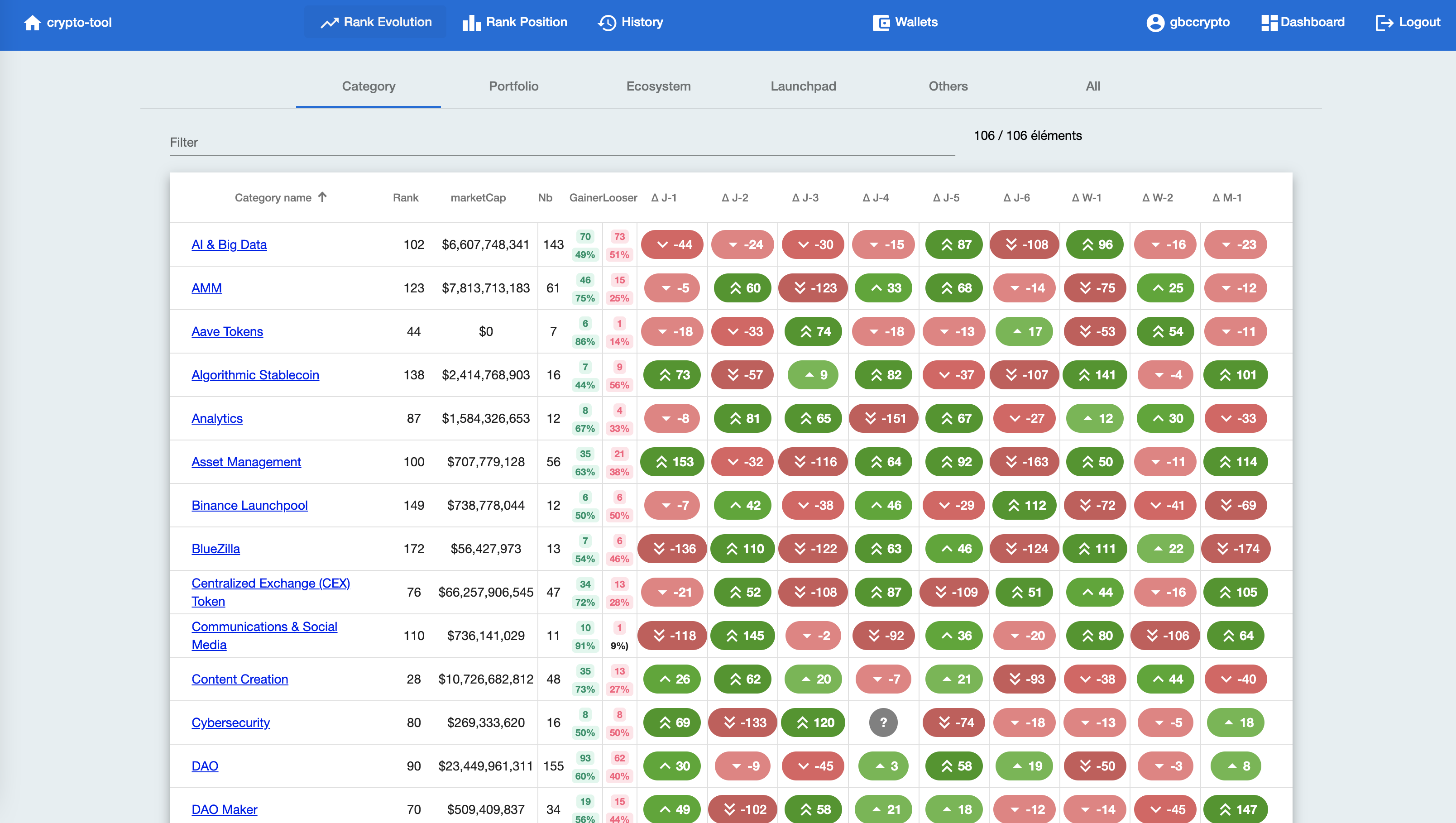The image size is (1456, 823).
Task: Click the Rank Position bar chart icon
Action: pos(471,23)
